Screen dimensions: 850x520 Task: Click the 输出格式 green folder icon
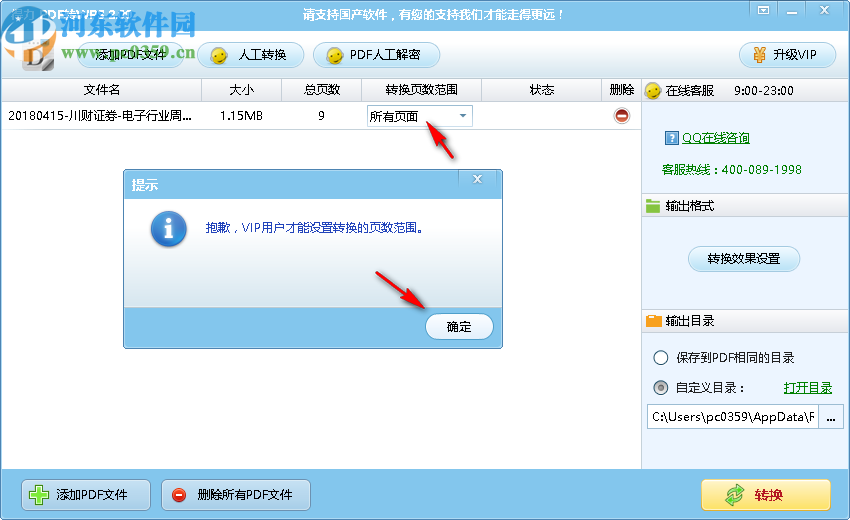pyautogui.click(x=653, y=206)
